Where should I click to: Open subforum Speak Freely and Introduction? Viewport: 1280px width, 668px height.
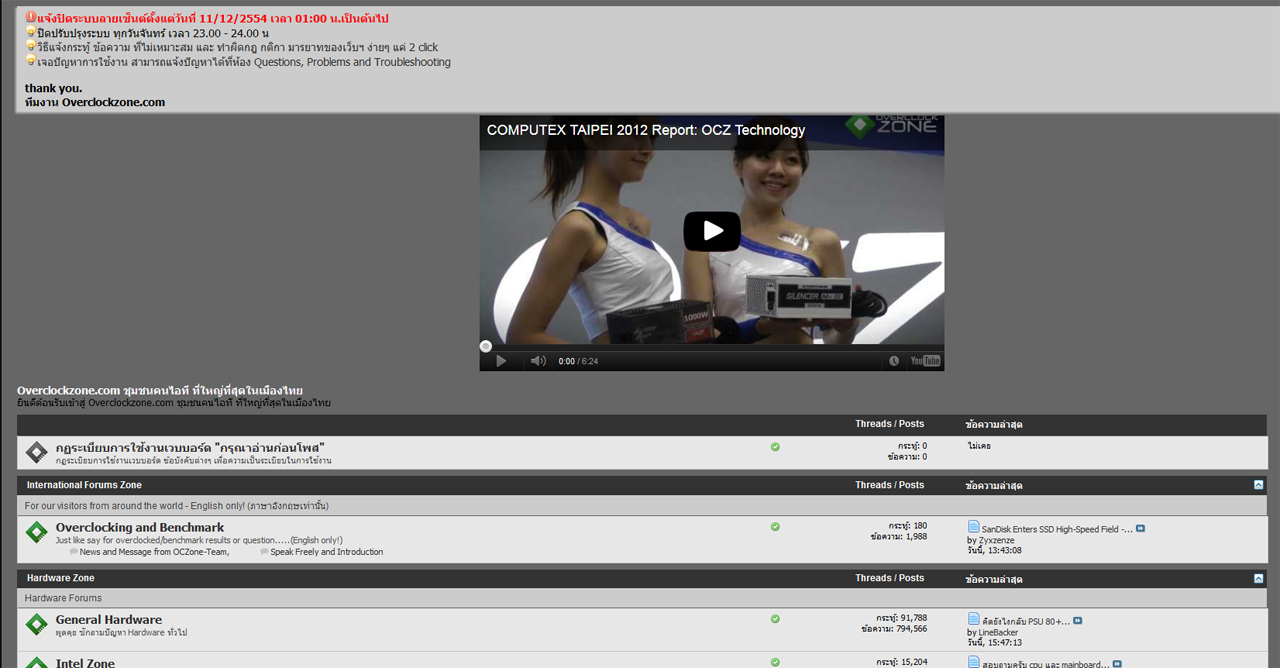click(x=326, y=552)
